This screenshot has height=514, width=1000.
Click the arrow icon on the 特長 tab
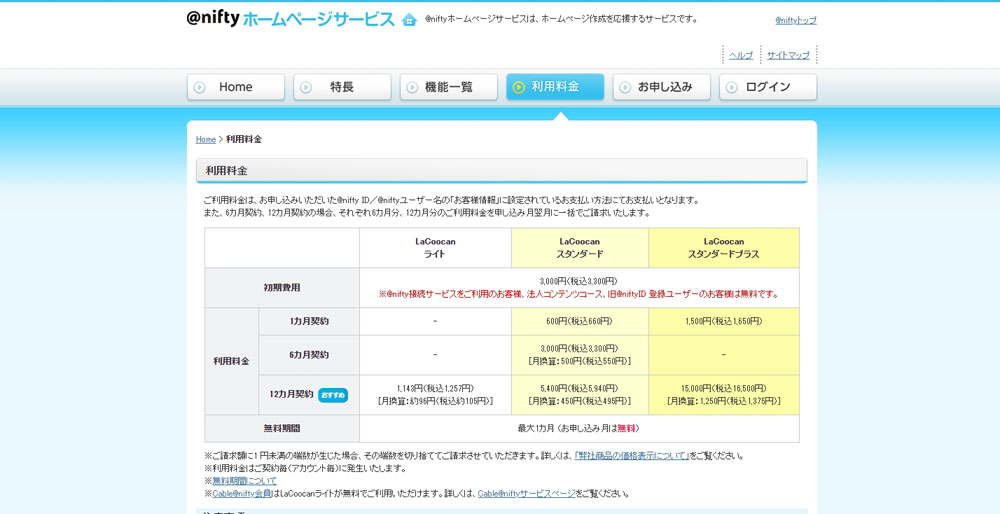pyautogui.click(x=306, y=87)
